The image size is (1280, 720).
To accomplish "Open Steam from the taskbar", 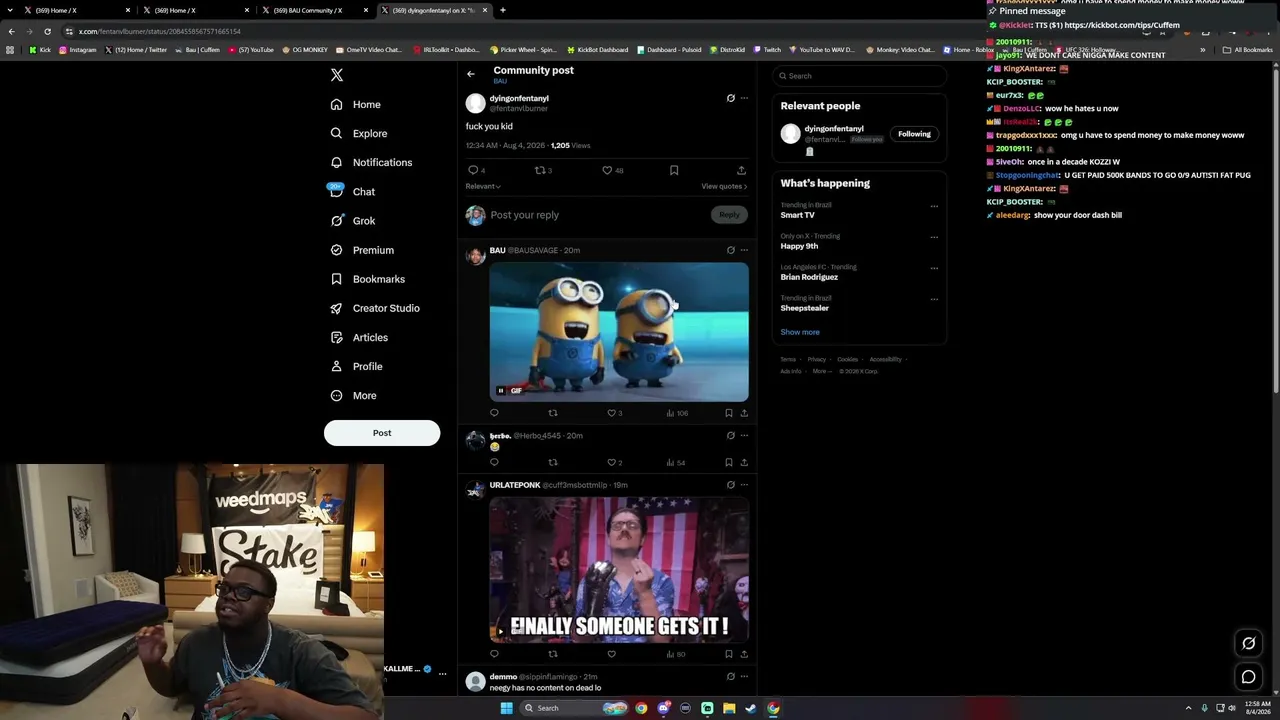I will click(751, 708).
